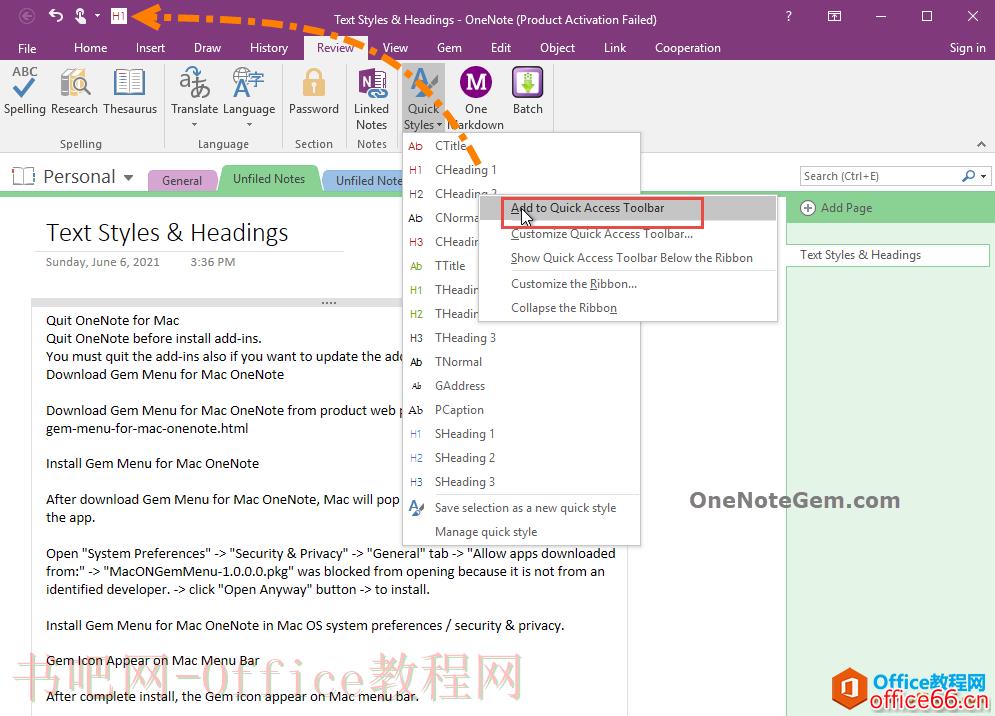
Task: Select the Text Styles & Headings page
Action: coord(888,255)
